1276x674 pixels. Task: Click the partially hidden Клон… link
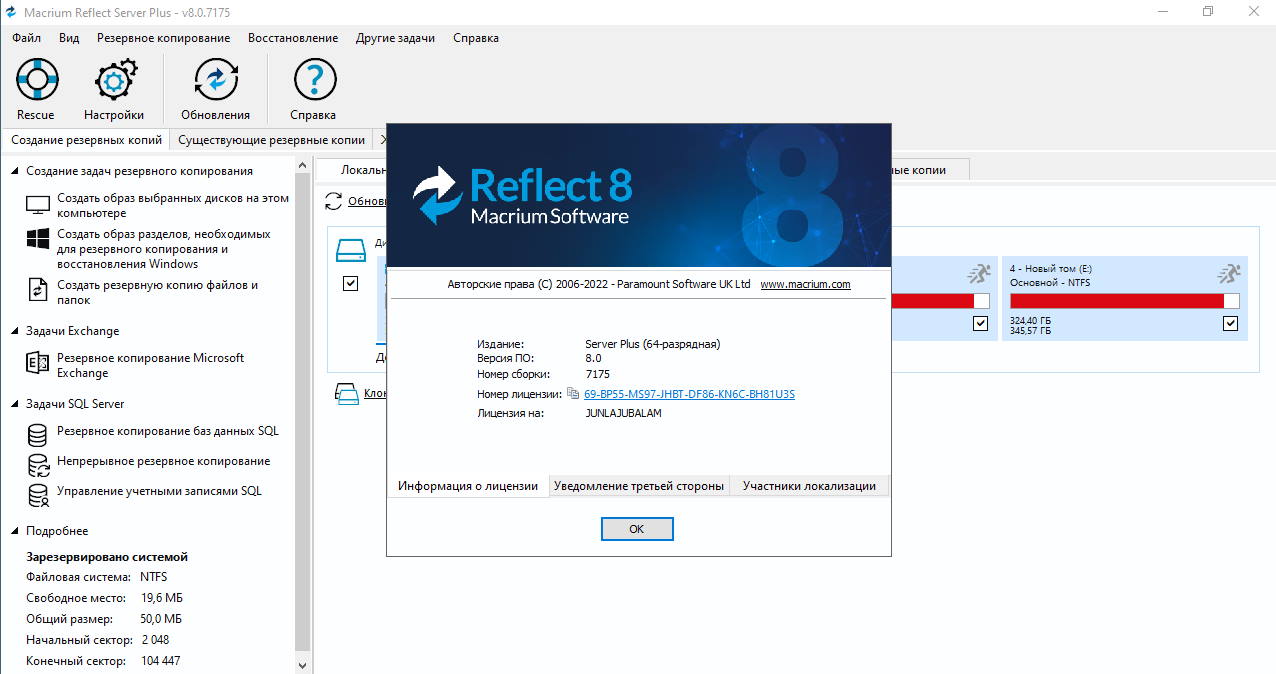pos(375,393)
